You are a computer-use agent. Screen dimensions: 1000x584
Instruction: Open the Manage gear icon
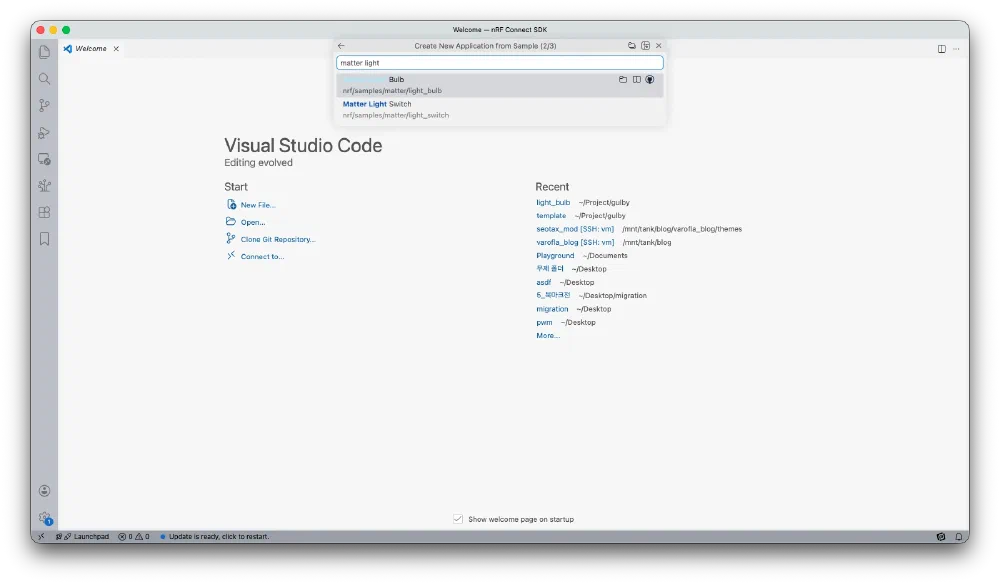click(44, 517)
